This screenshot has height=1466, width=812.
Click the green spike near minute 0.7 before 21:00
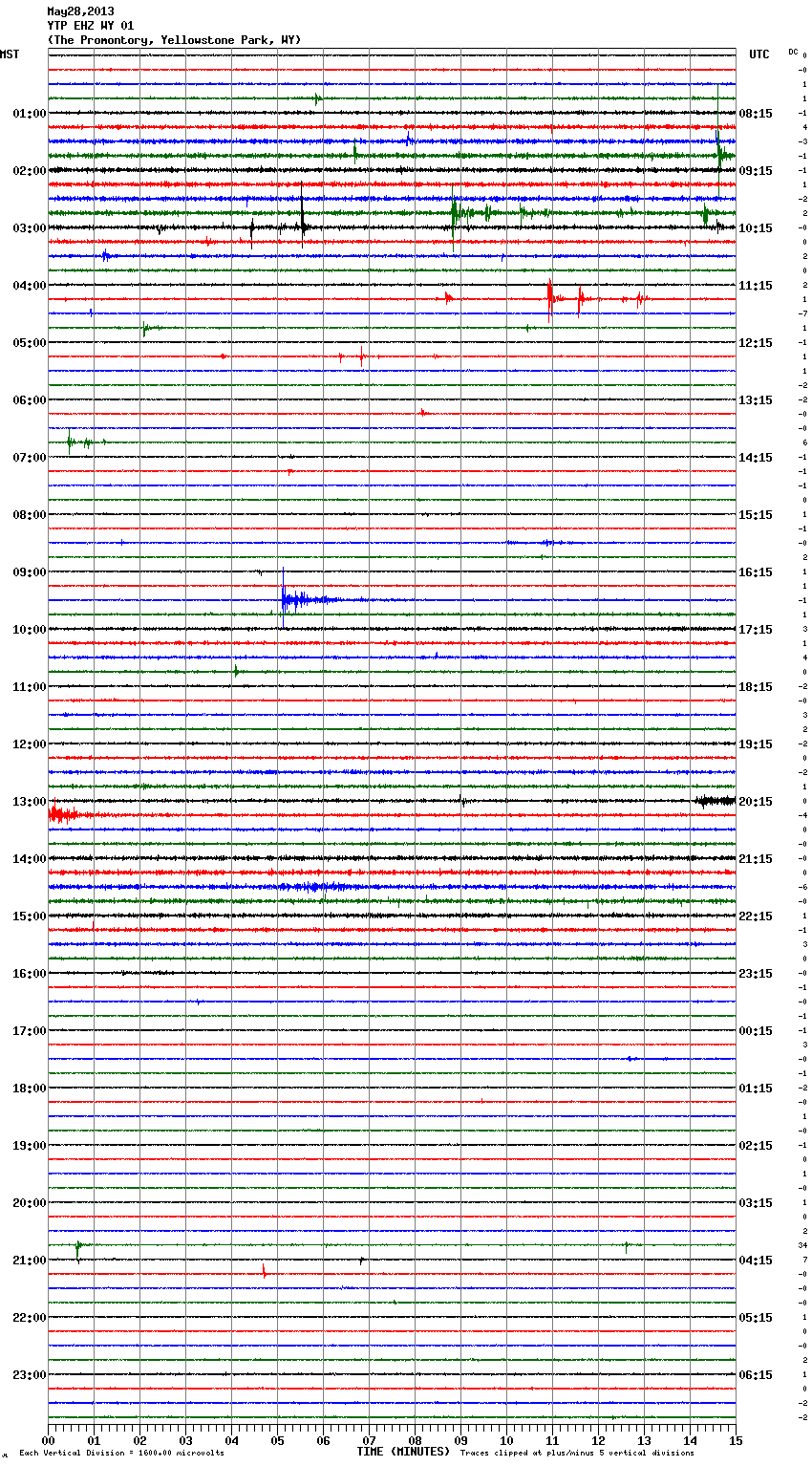pyautogui.click(x=78, y=1249)
